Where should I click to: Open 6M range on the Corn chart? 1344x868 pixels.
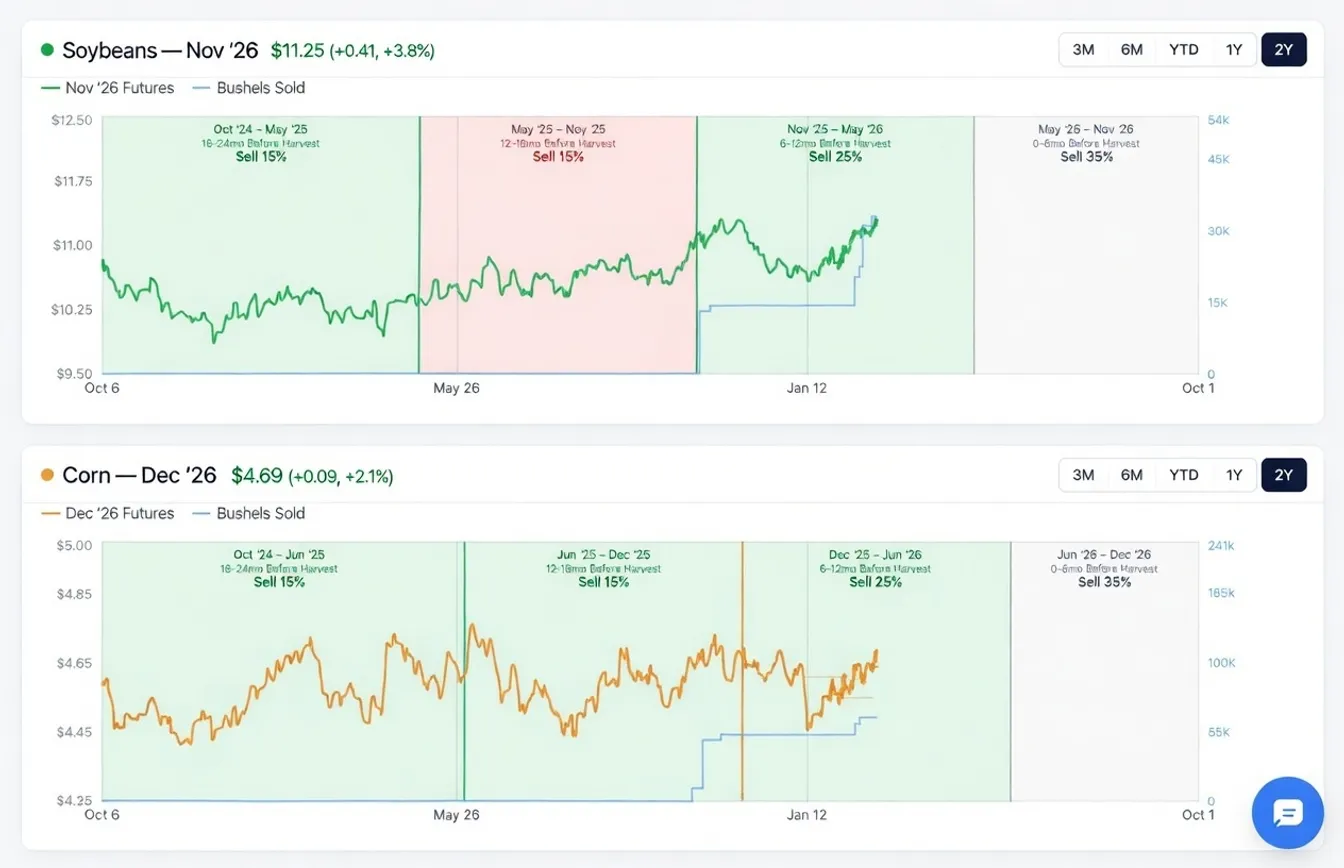tap(1131, 475)
